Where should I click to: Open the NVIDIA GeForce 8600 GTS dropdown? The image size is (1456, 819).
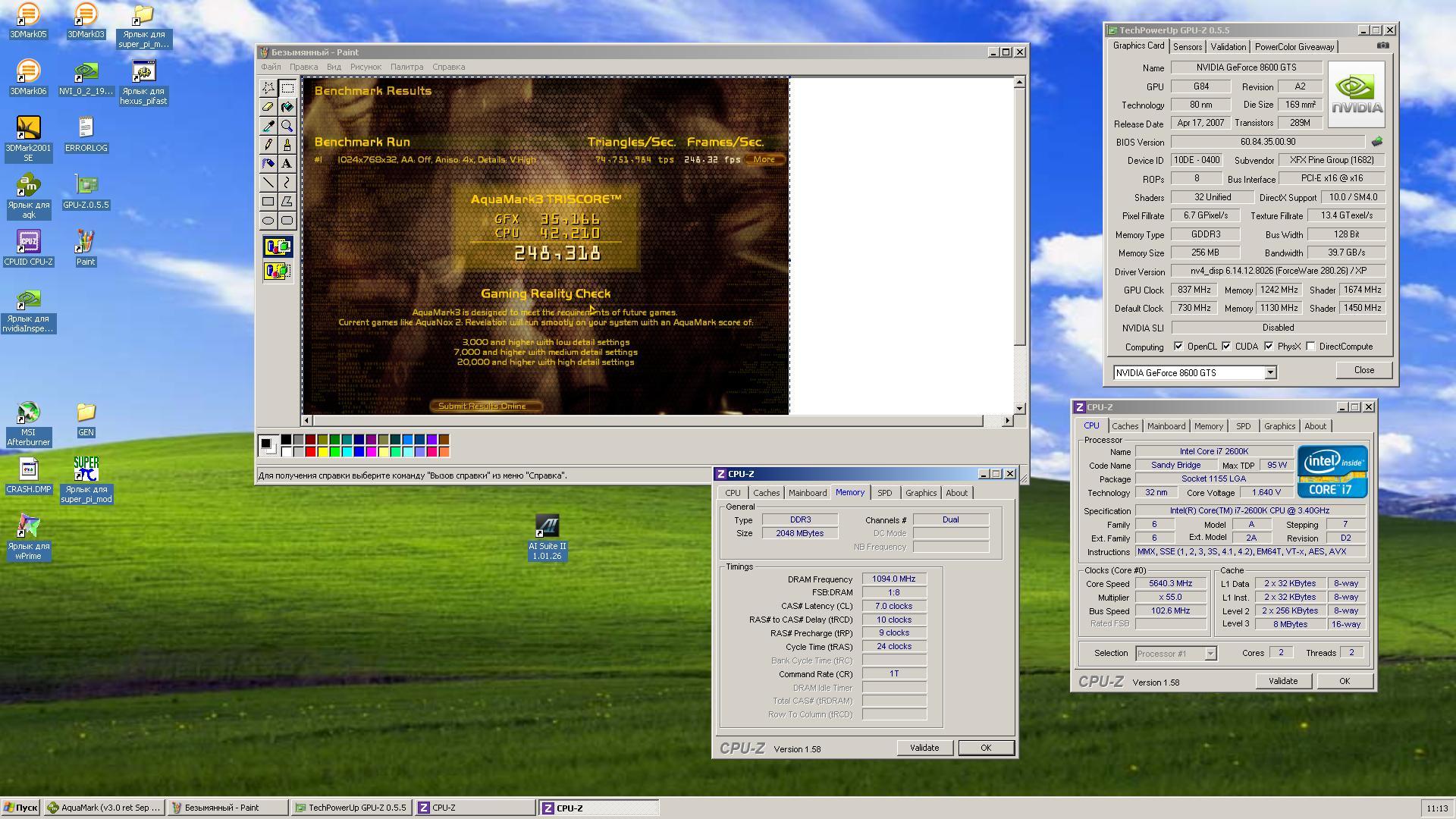pyautogui.click(x=1270, y=373)
